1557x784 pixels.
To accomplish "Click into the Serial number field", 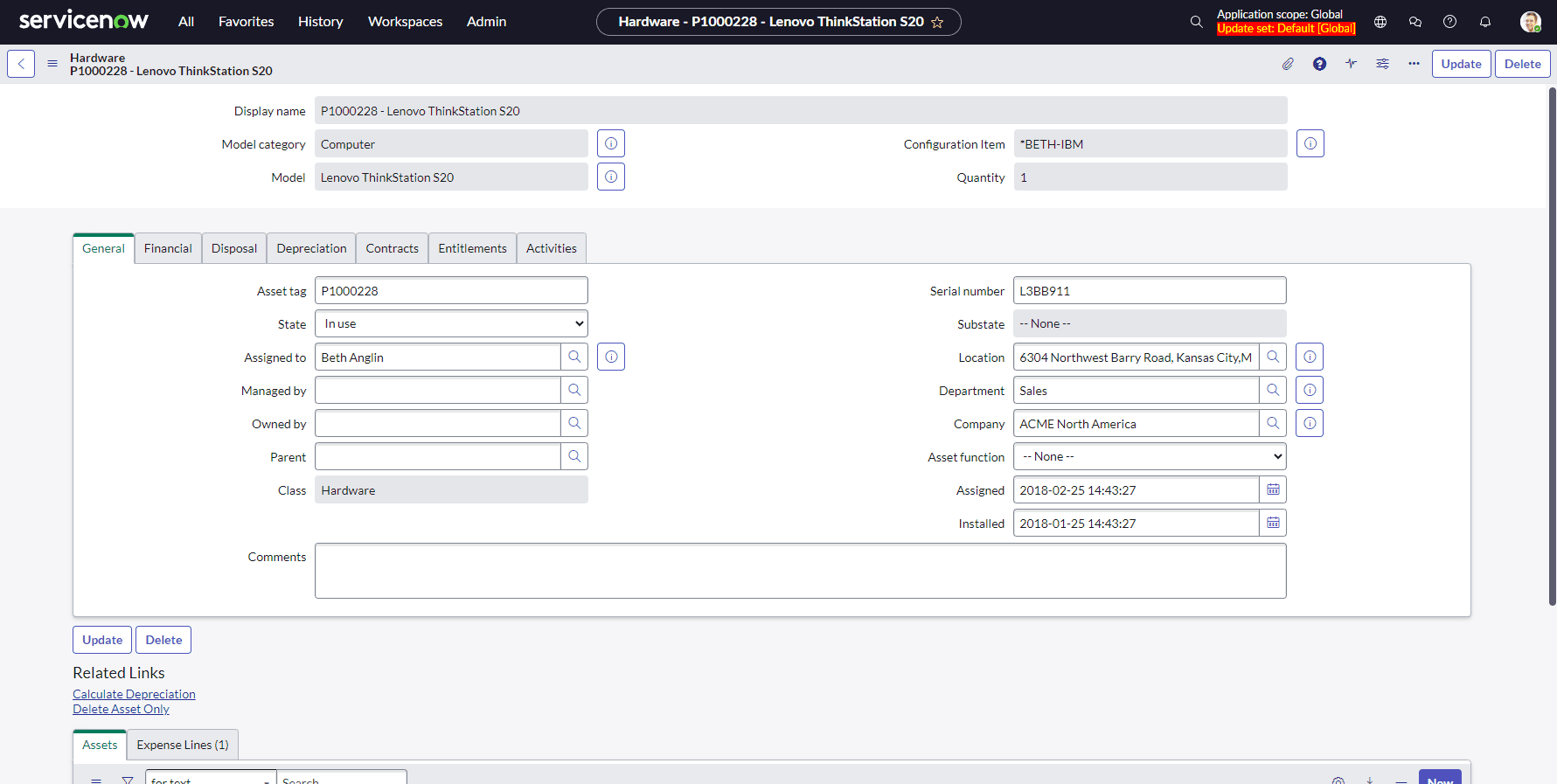I will point(1150,290).
